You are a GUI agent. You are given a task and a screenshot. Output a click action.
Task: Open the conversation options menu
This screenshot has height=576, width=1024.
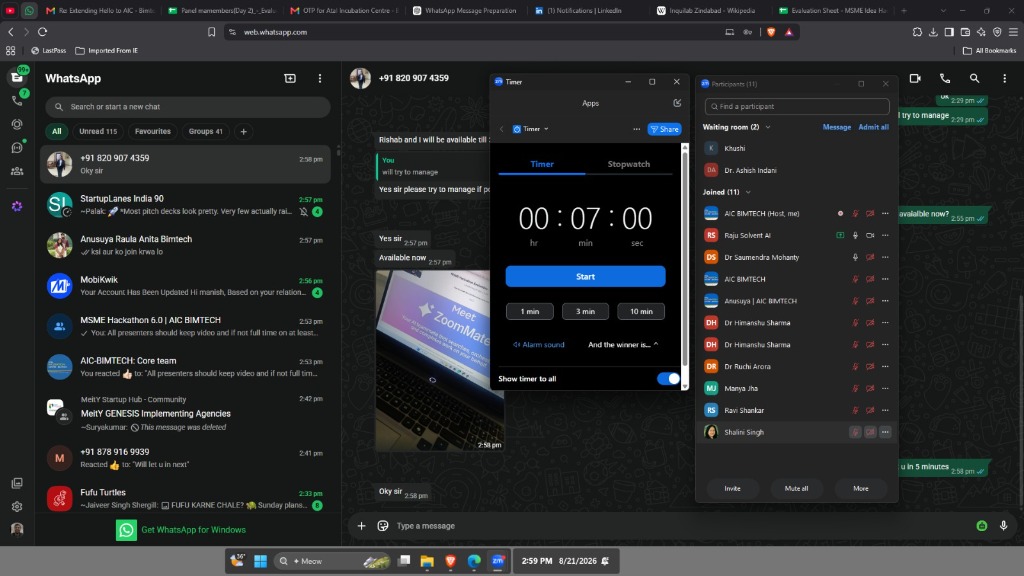[1004, 78]
